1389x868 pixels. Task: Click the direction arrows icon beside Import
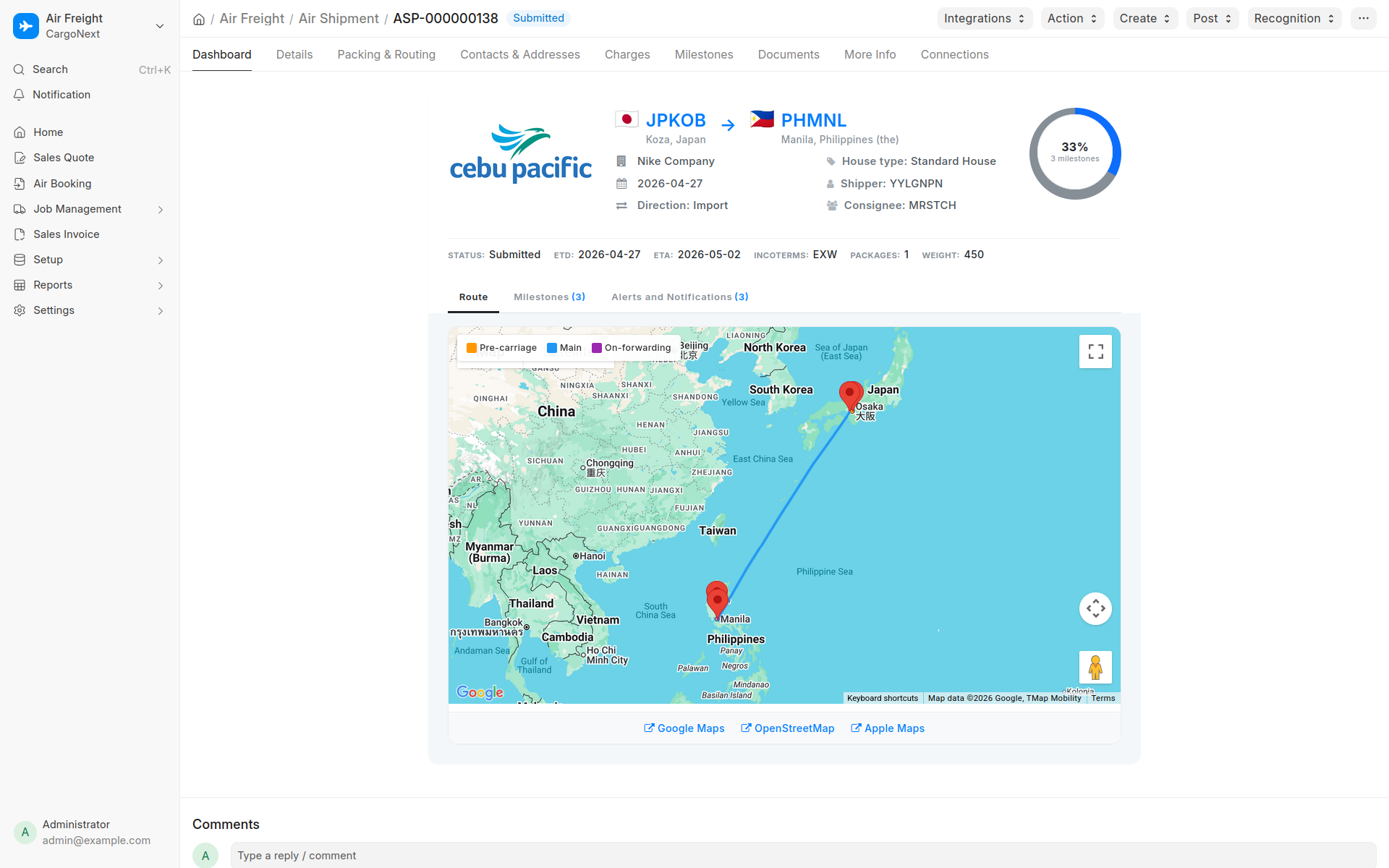(621, 205)
